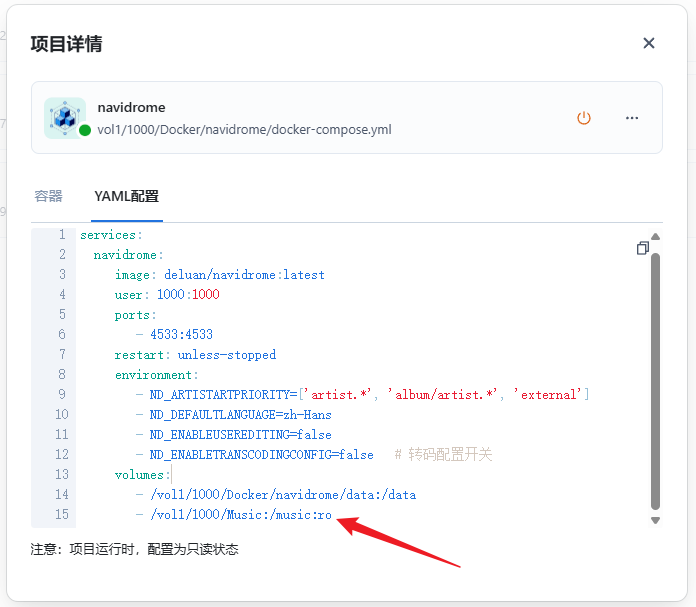The height and width of the screenshot is (607, 696).
Task: Click the ND_ENABLETRANSCODINGCONFIG=false line
Action: pos(262,455)
